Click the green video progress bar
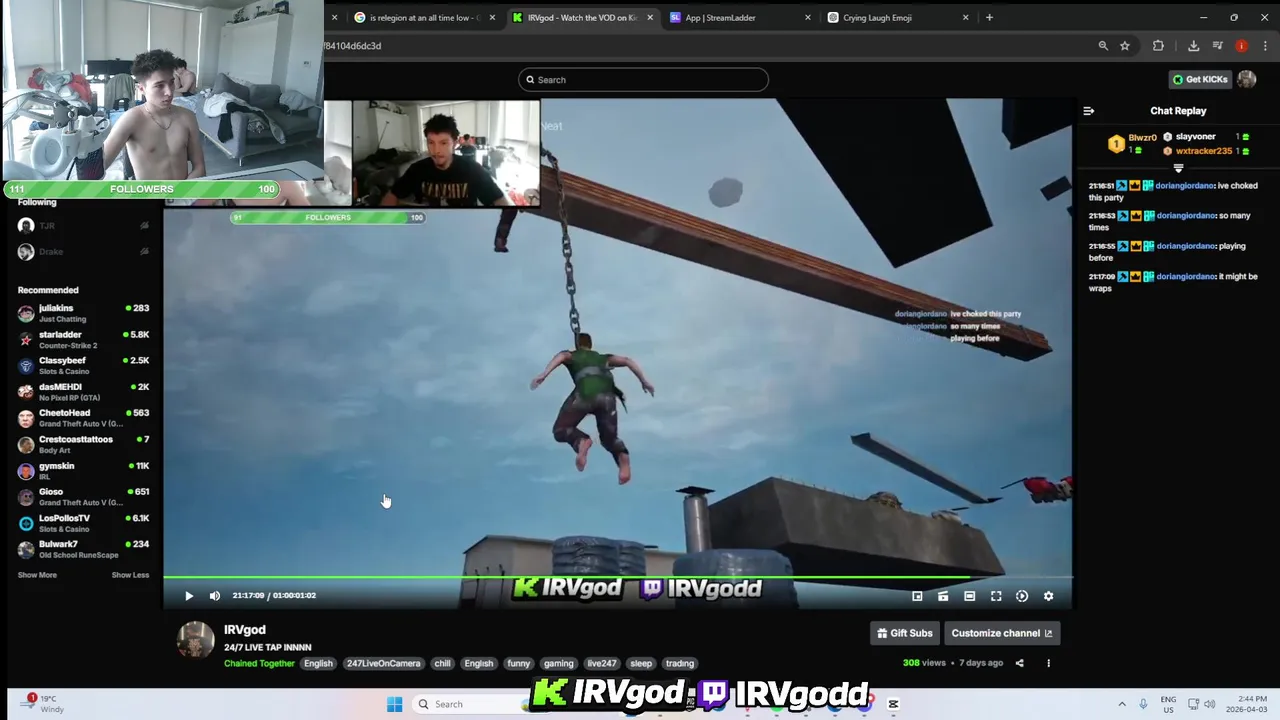 [x=617, y=577]
